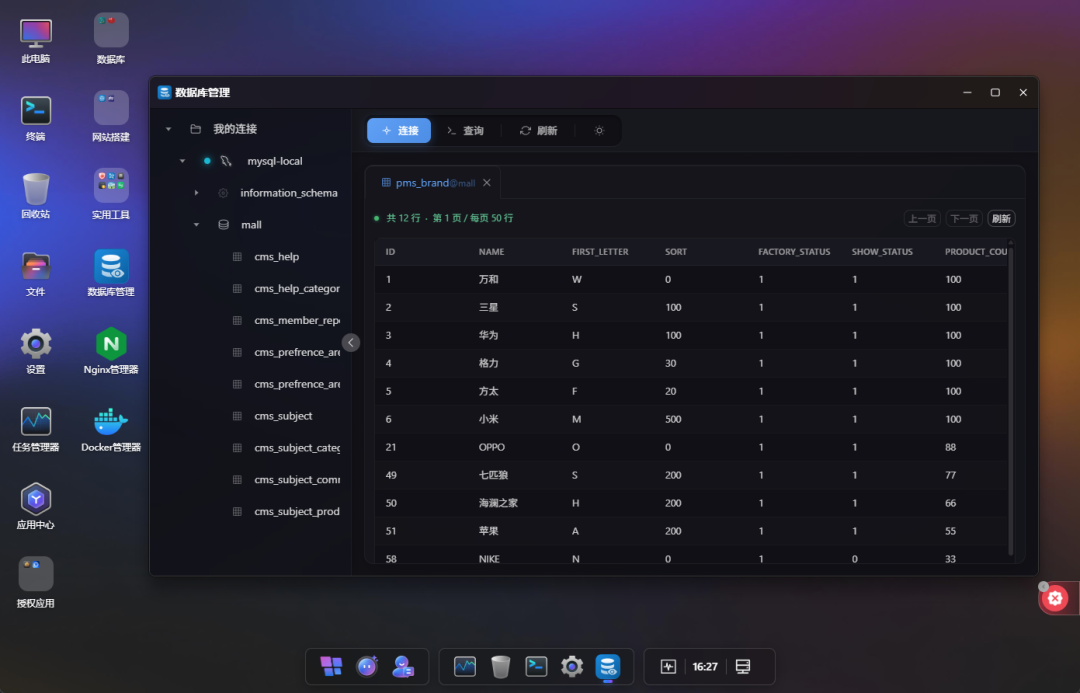Click the 16:27 clock in dock
The width and height of the screenshot is (1080, 693).
[x=705, y=666]
